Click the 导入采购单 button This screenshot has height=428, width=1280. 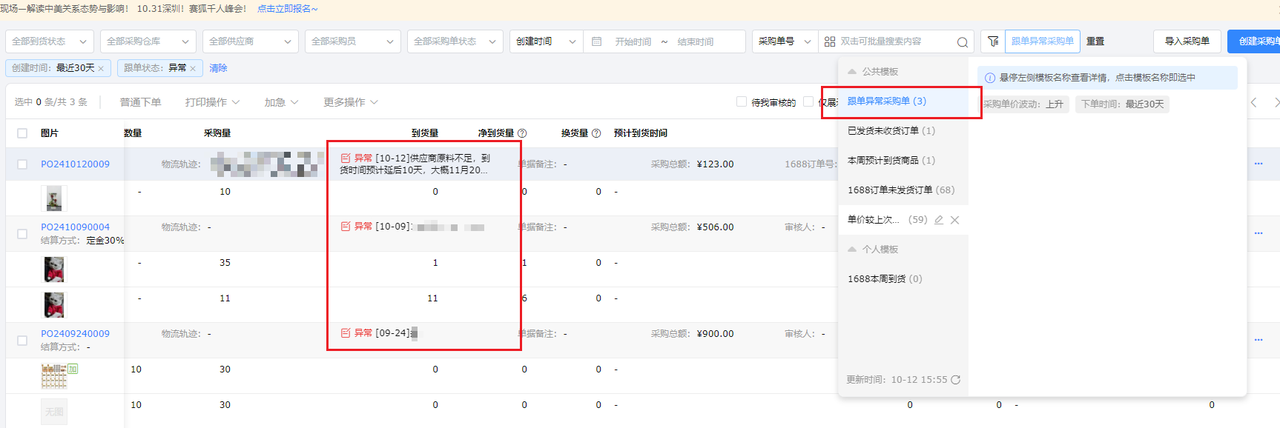pyautogui.click(x=1187, y=42)
